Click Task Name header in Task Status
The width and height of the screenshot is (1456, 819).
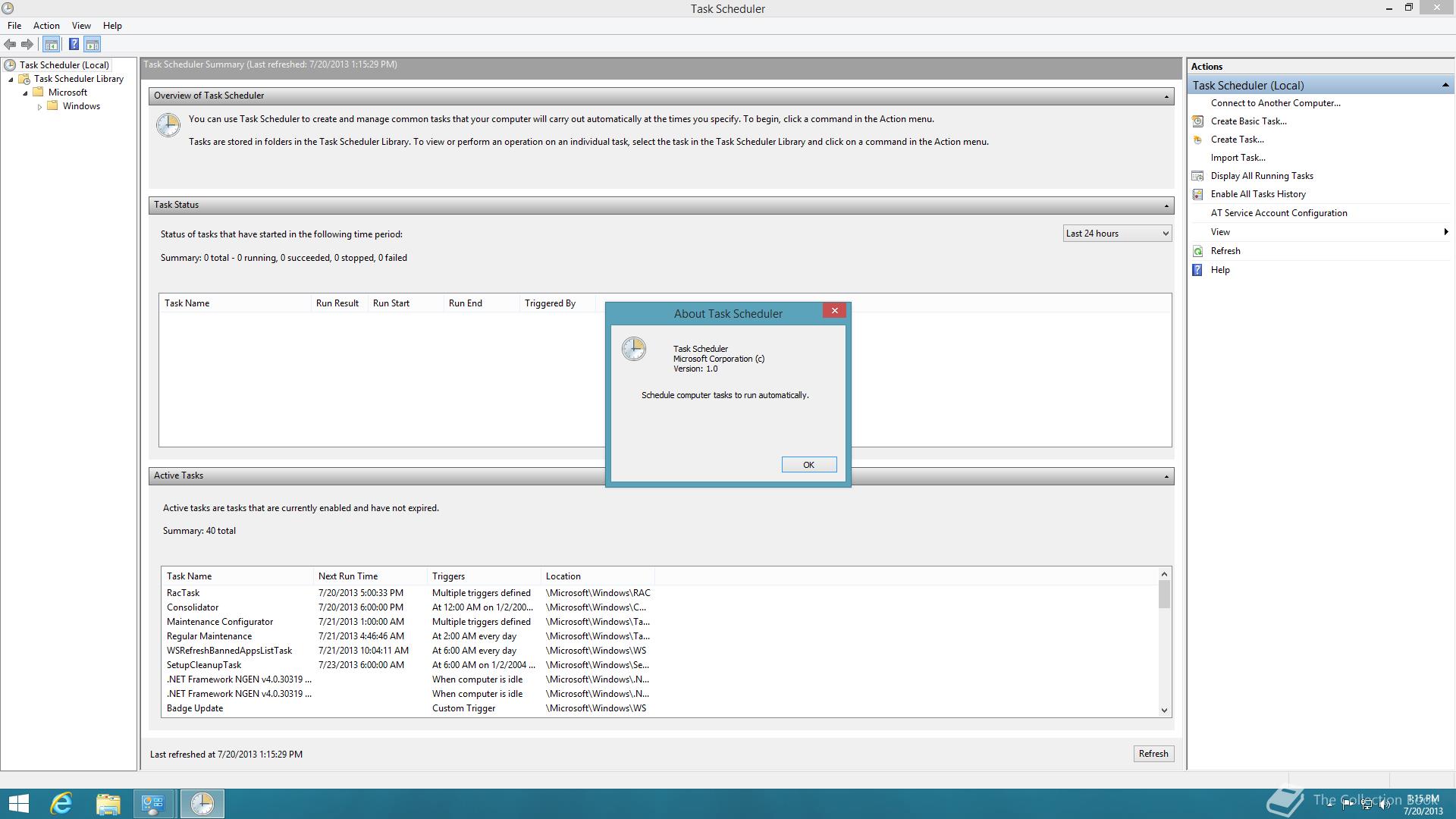coord(235,303)
